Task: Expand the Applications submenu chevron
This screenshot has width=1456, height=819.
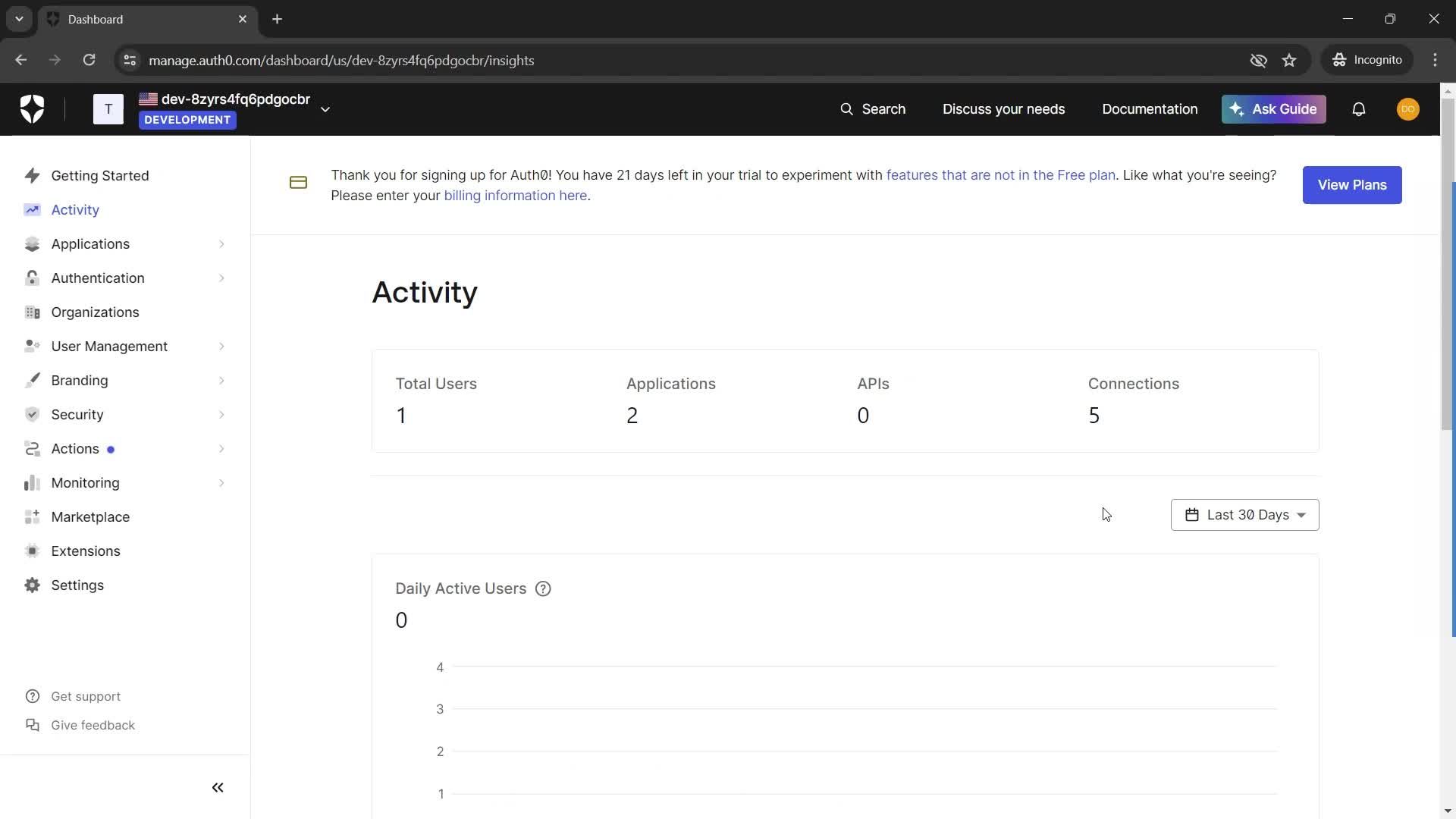Action: [x=221, y=243]
